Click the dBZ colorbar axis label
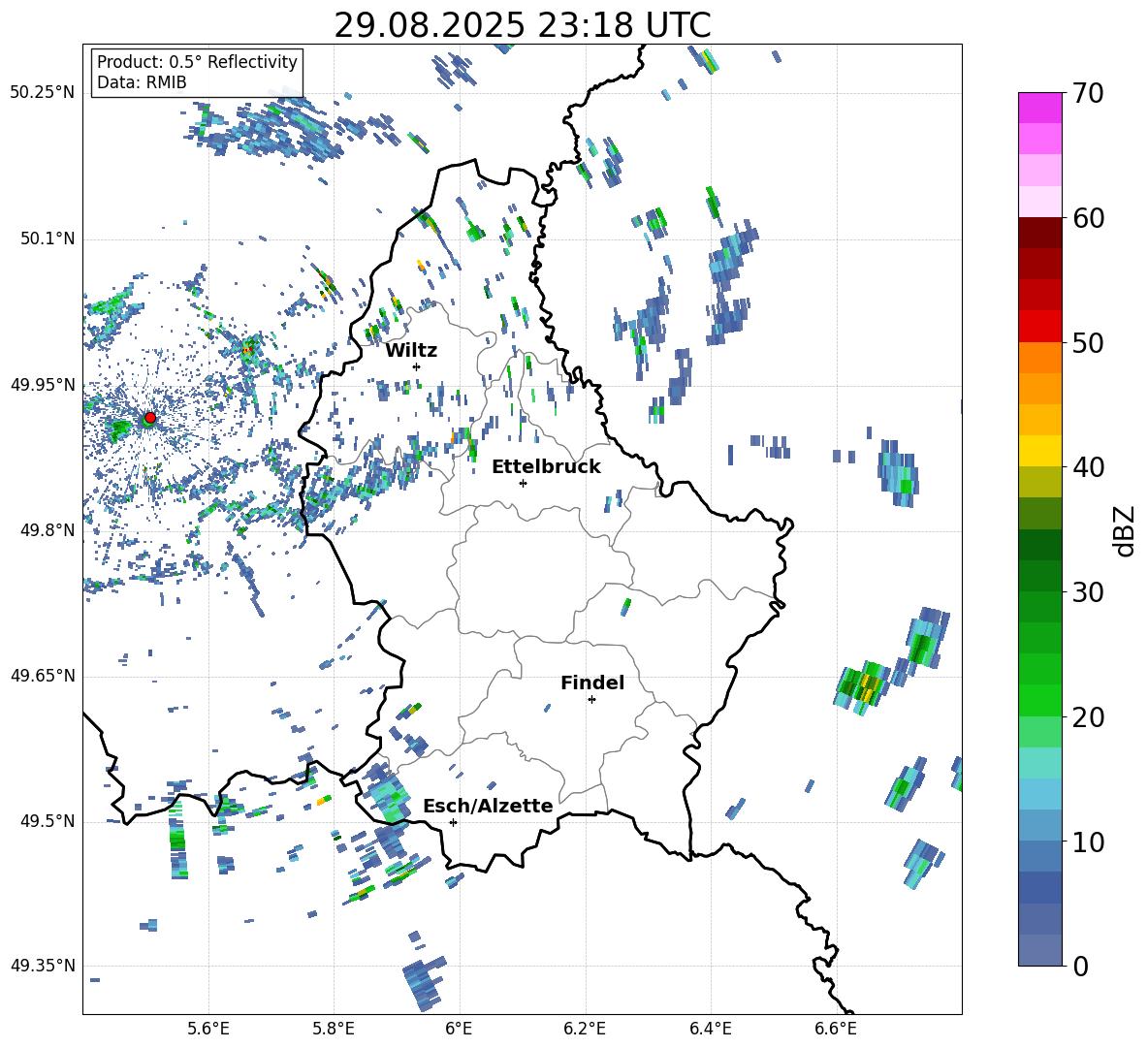Viewport: 1148px width, 1048px height. coord(1126,530)
